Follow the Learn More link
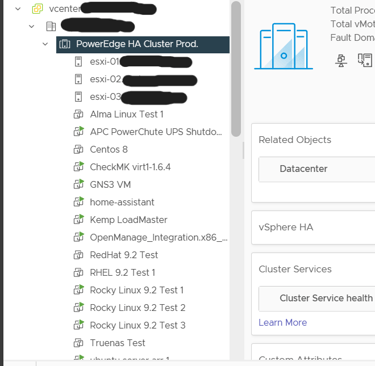Image resolution: width=375 pixels, height=366 pixels. point(283,323)
